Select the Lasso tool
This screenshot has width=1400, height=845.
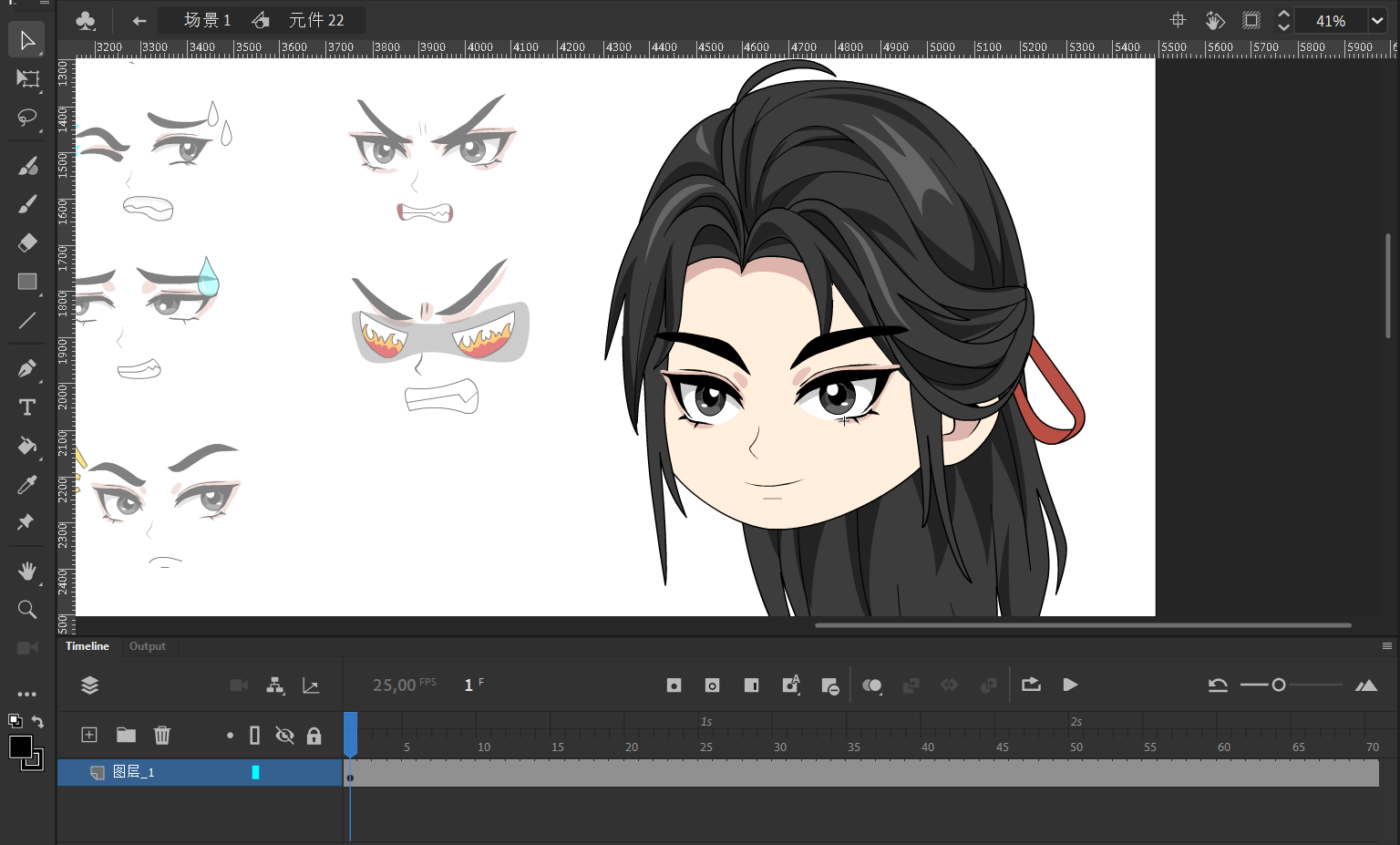(x=26, y=118)
